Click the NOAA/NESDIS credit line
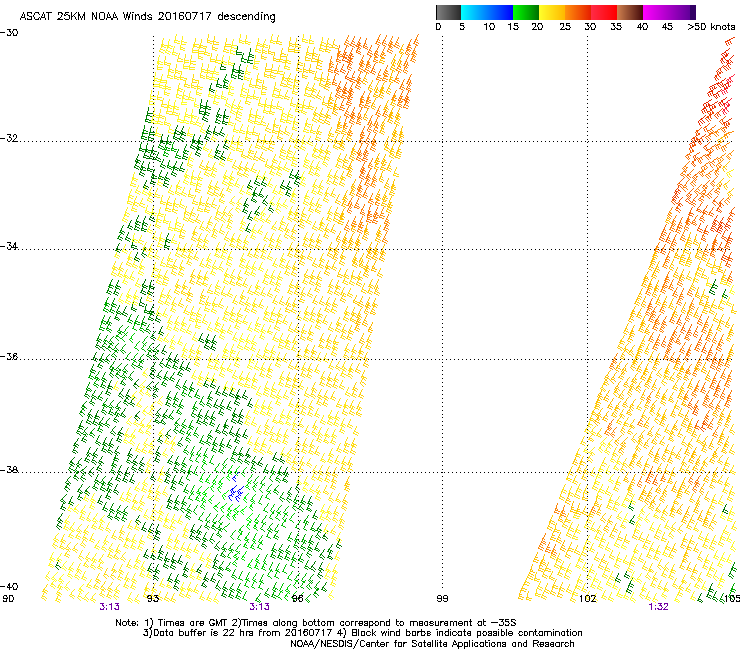Screen dimensions: 740x650 point(432,644)
